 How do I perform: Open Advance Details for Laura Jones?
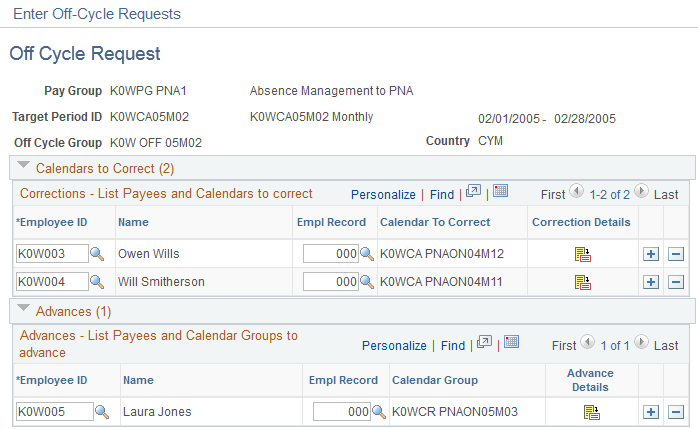click(x=592, y=412)
